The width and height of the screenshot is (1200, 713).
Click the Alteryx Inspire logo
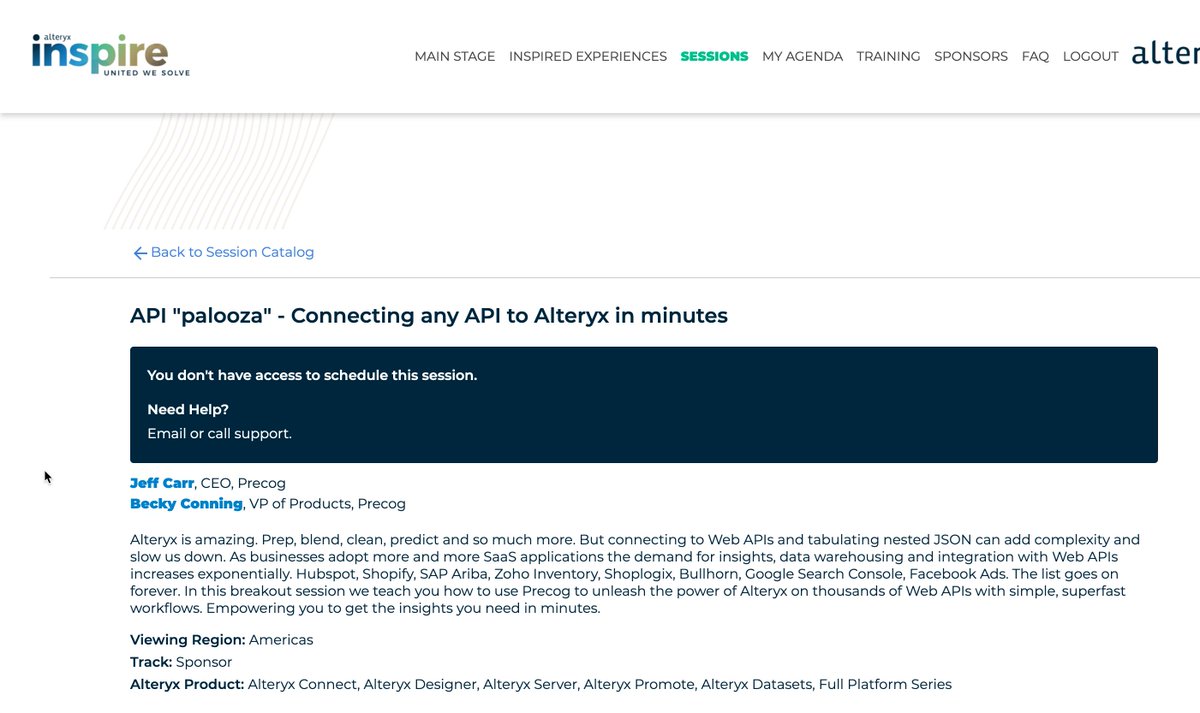click(110, 54)
